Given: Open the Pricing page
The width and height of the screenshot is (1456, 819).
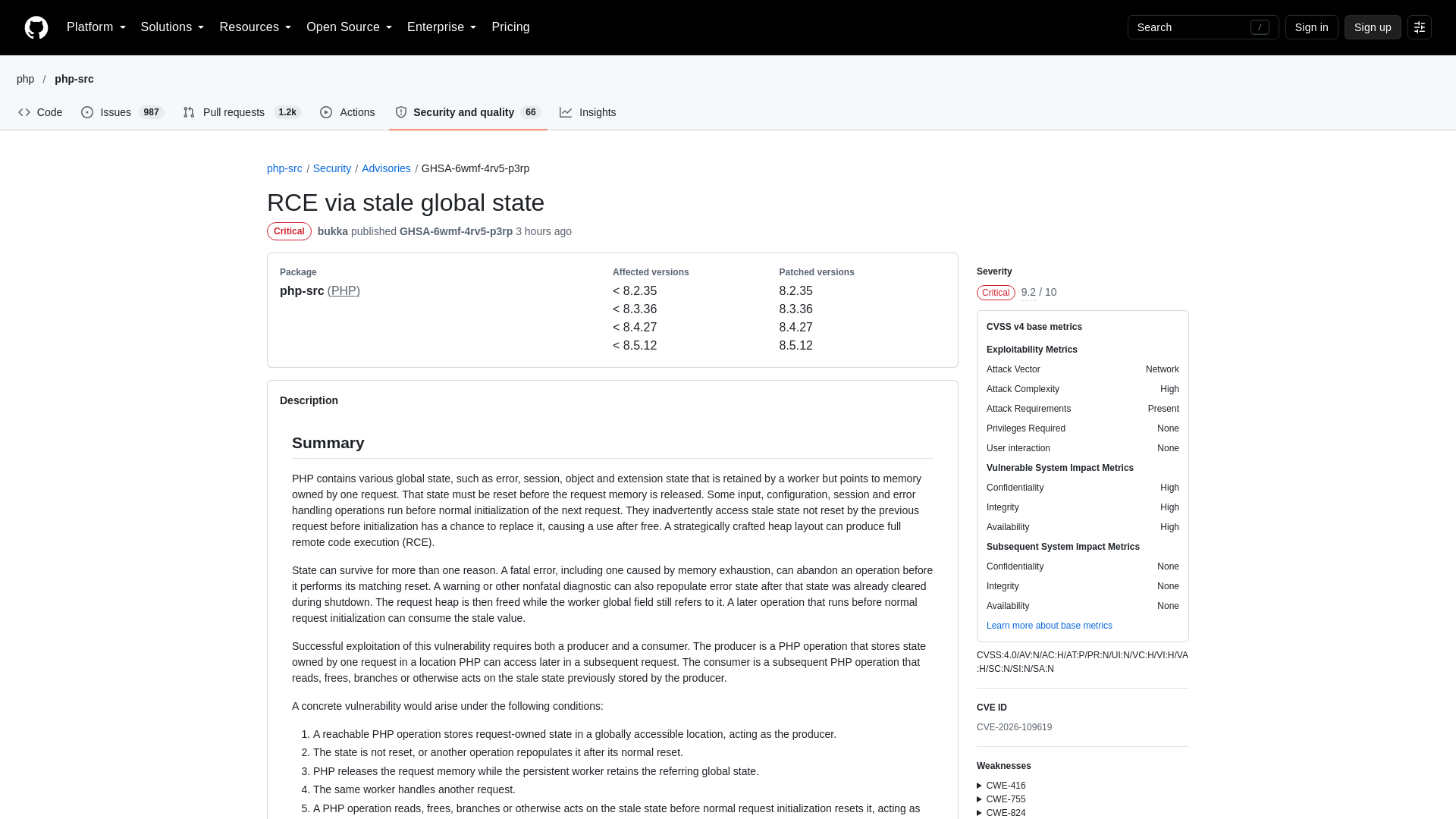Looking at the screenshot, I should (510, 27).
